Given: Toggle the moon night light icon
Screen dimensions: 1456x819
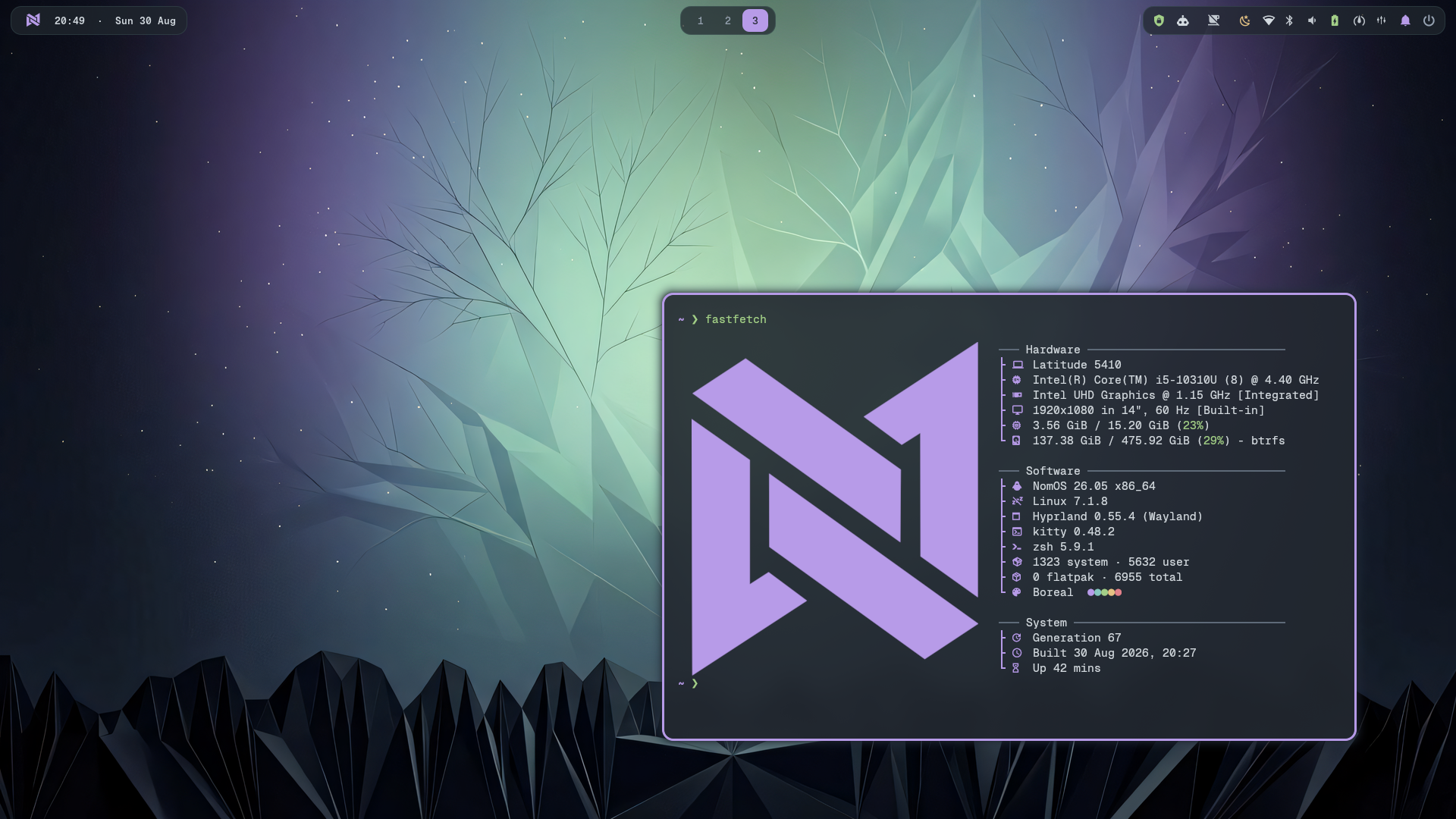Looking at the screenshot, I should pos(1244,20).
